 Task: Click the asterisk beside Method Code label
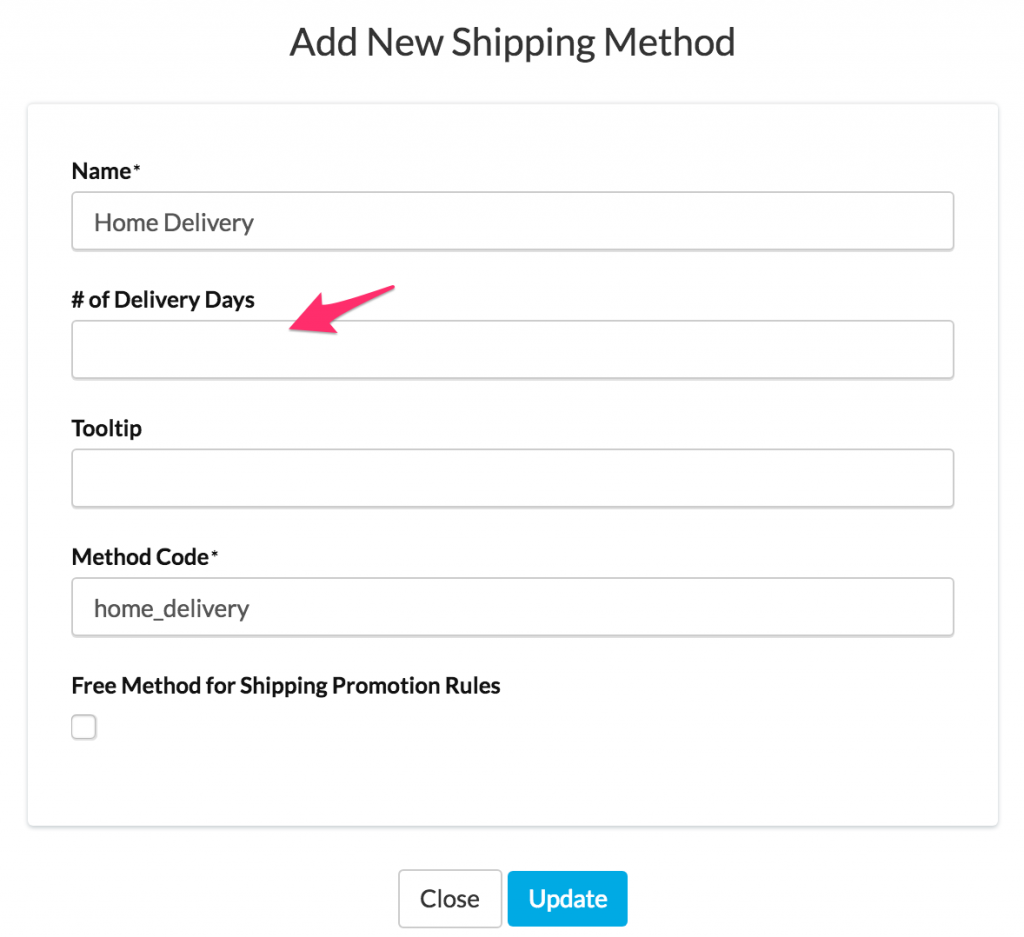214,556
